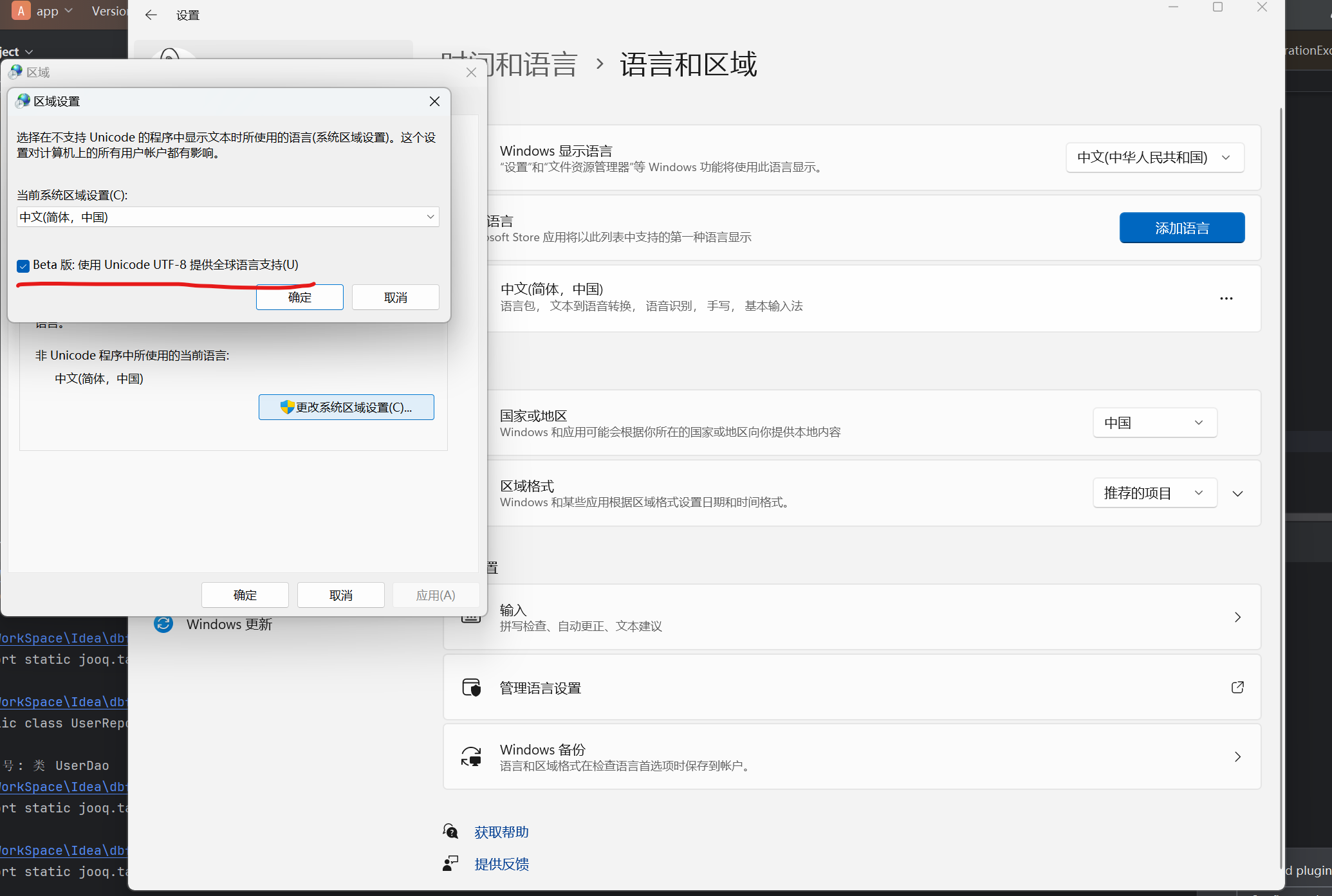1332x896 pixels.
Task: Click the 获取帮助 help icon
Action: 450,831
